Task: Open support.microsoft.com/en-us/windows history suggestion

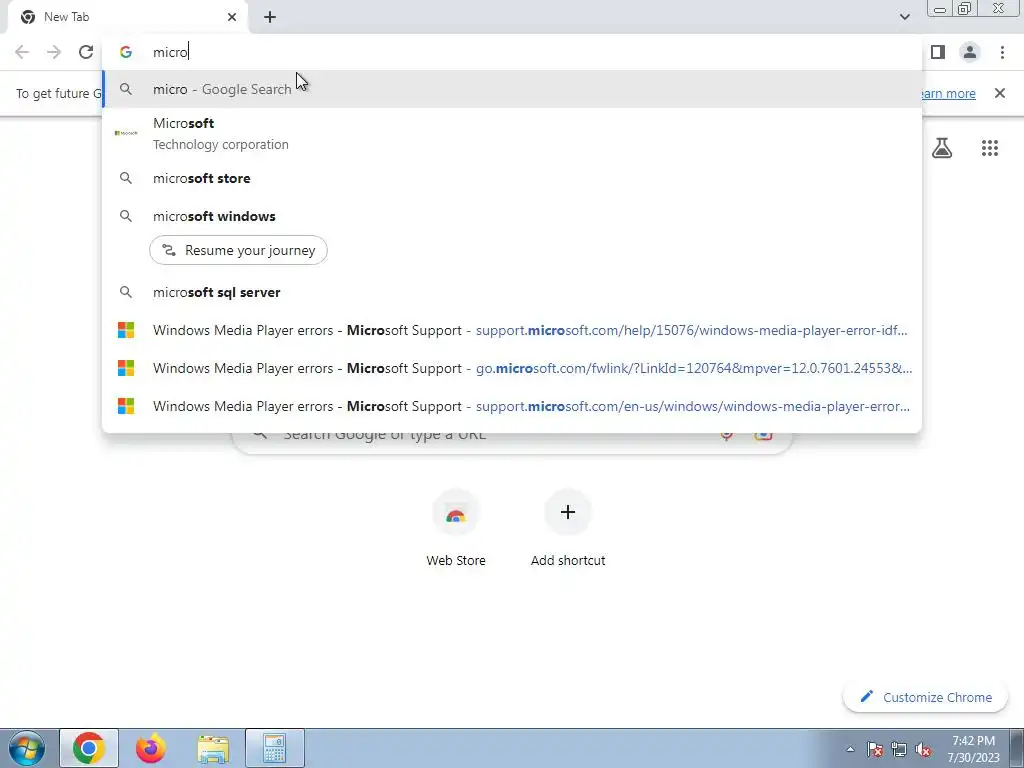Action: [x=512, y=406]
